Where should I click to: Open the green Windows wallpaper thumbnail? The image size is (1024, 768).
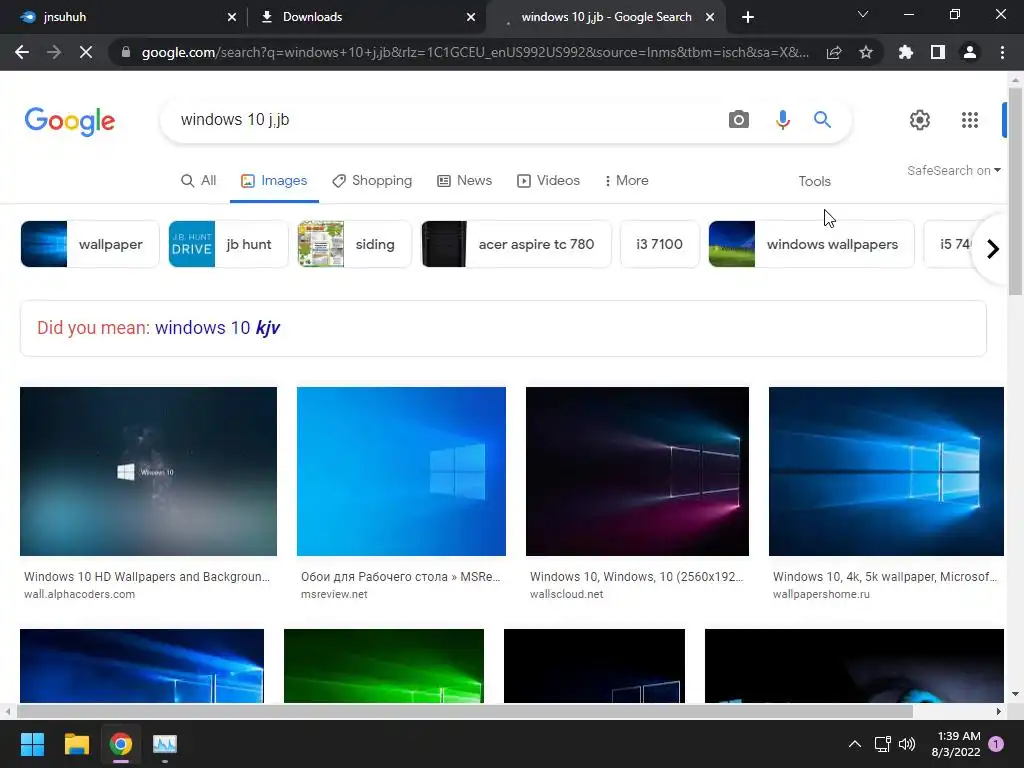click(x=384, y=666)
